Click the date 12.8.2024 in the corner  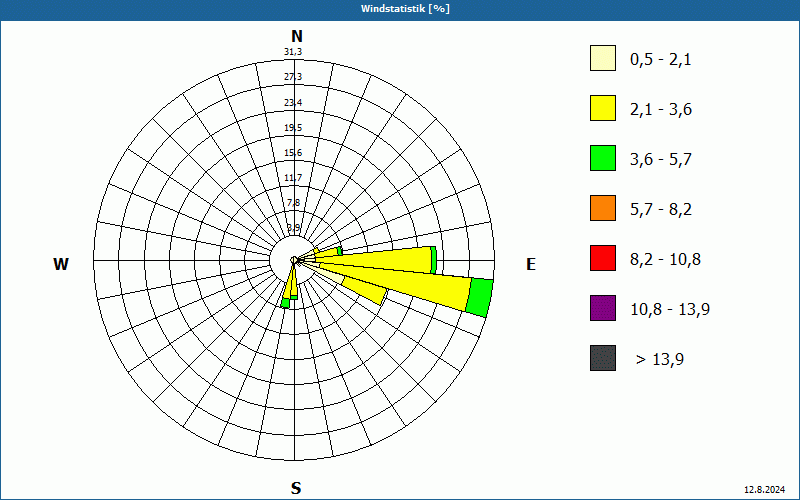764,490
